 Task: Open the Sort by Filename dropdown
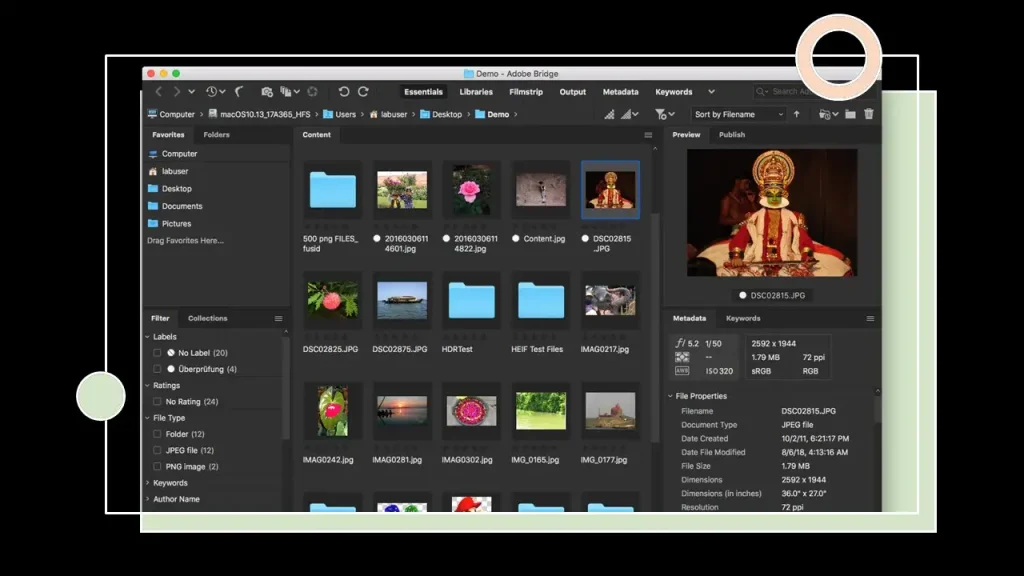click(x=738, y=115)
